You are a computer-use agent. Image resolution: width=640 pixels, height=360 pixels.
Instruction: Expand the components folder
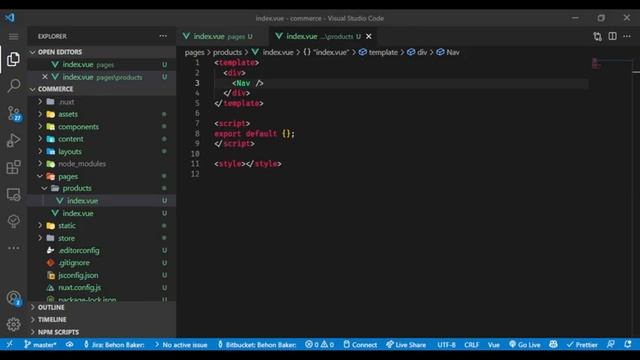tap(40, 127)
